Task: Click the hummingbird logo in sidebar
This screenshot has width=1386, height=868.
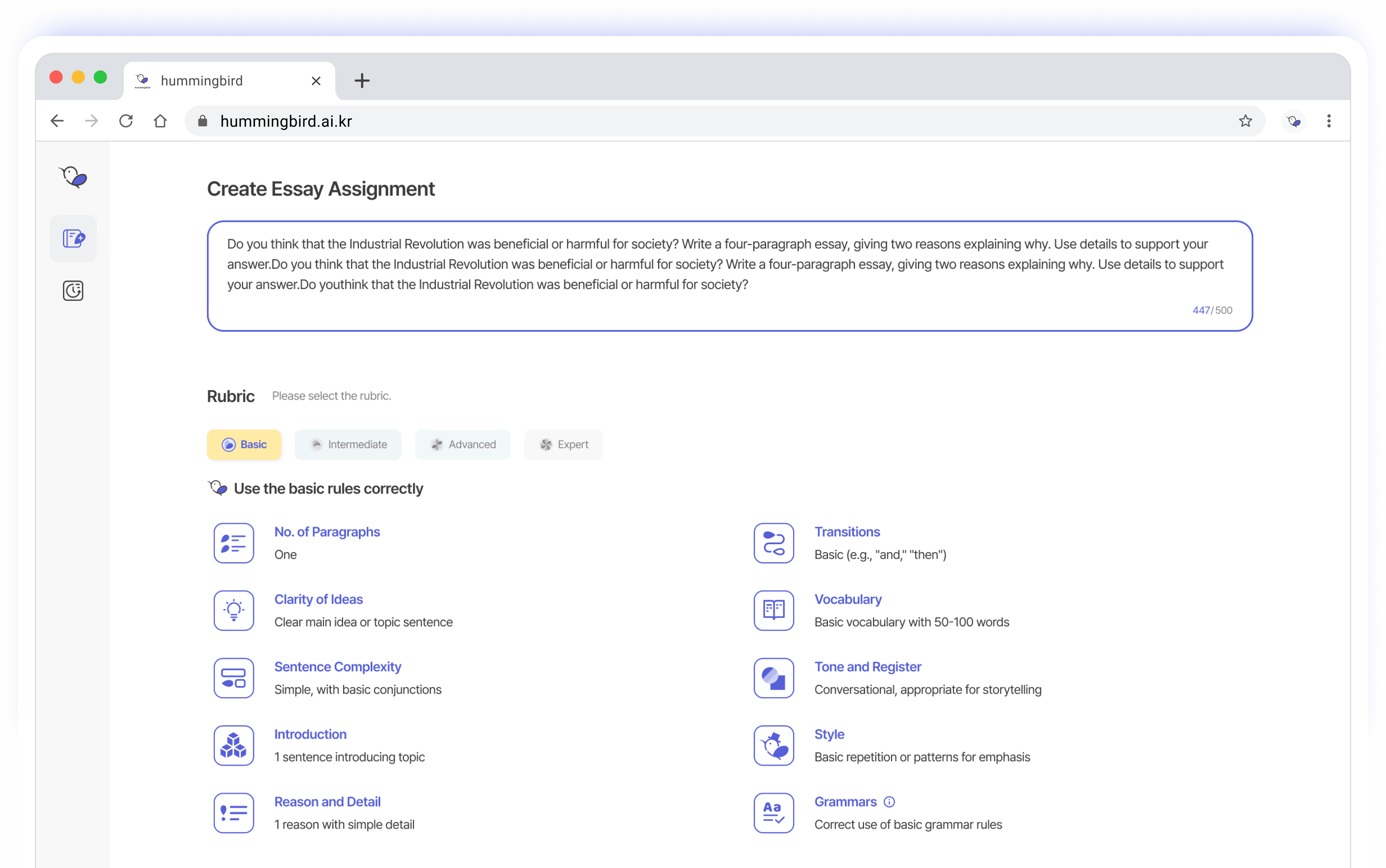Action: (x=73, y=177)
